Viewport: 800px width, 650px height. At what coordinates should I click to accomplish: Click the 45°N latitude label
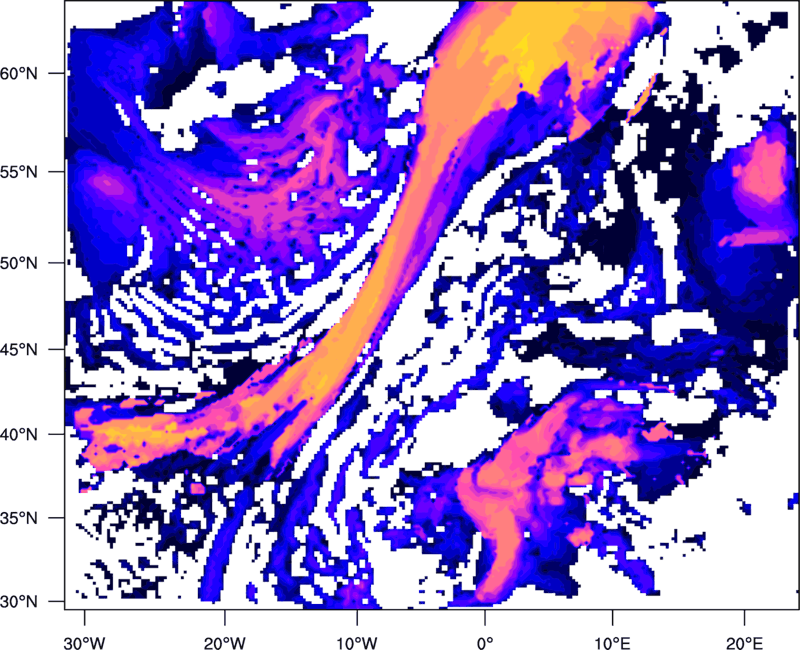tap(19, 349)
